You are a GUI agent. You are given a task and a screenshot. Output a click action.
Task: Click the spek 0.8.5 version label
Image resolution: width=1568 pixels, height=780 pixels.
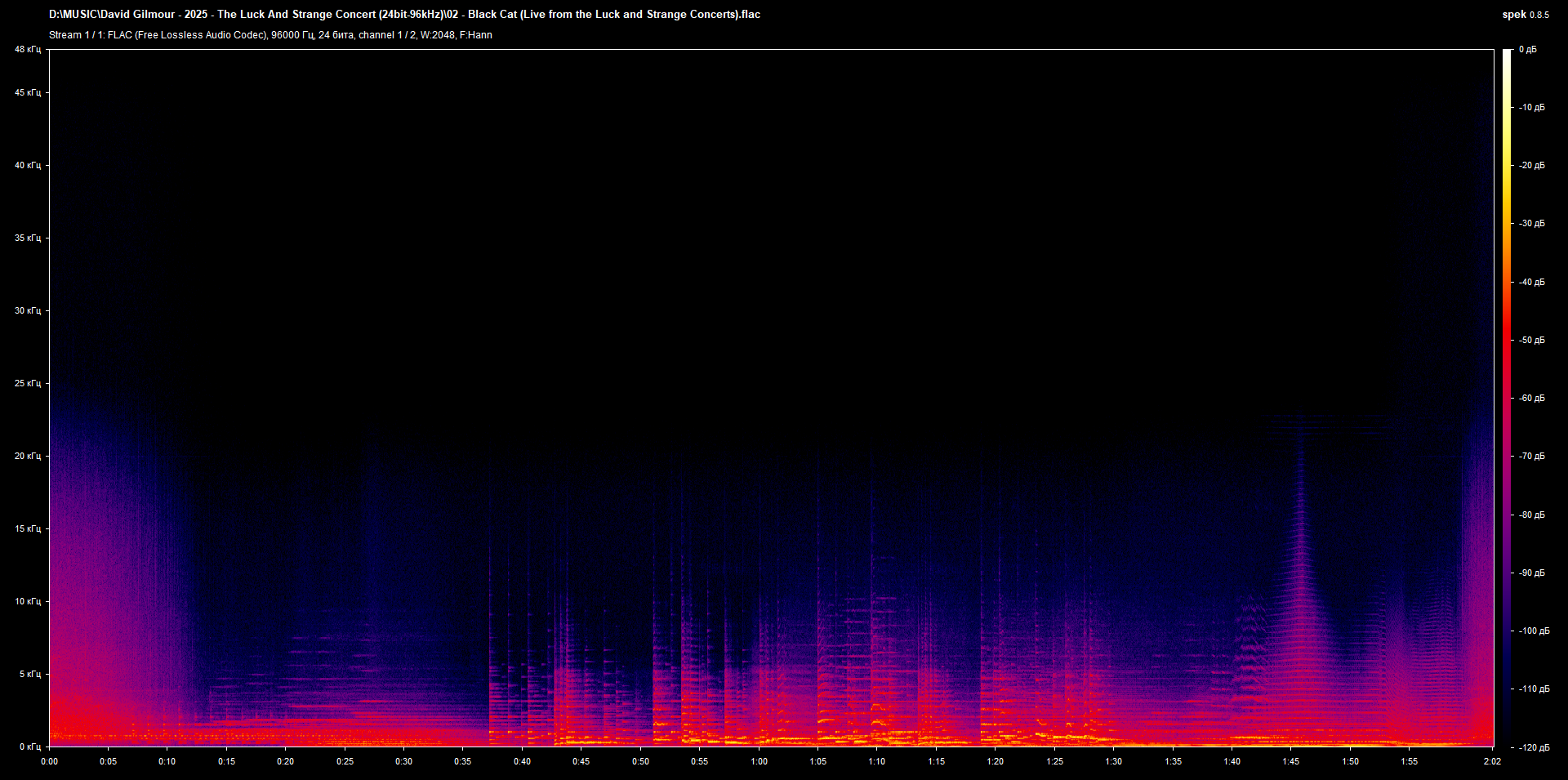tap(1525, 15)
